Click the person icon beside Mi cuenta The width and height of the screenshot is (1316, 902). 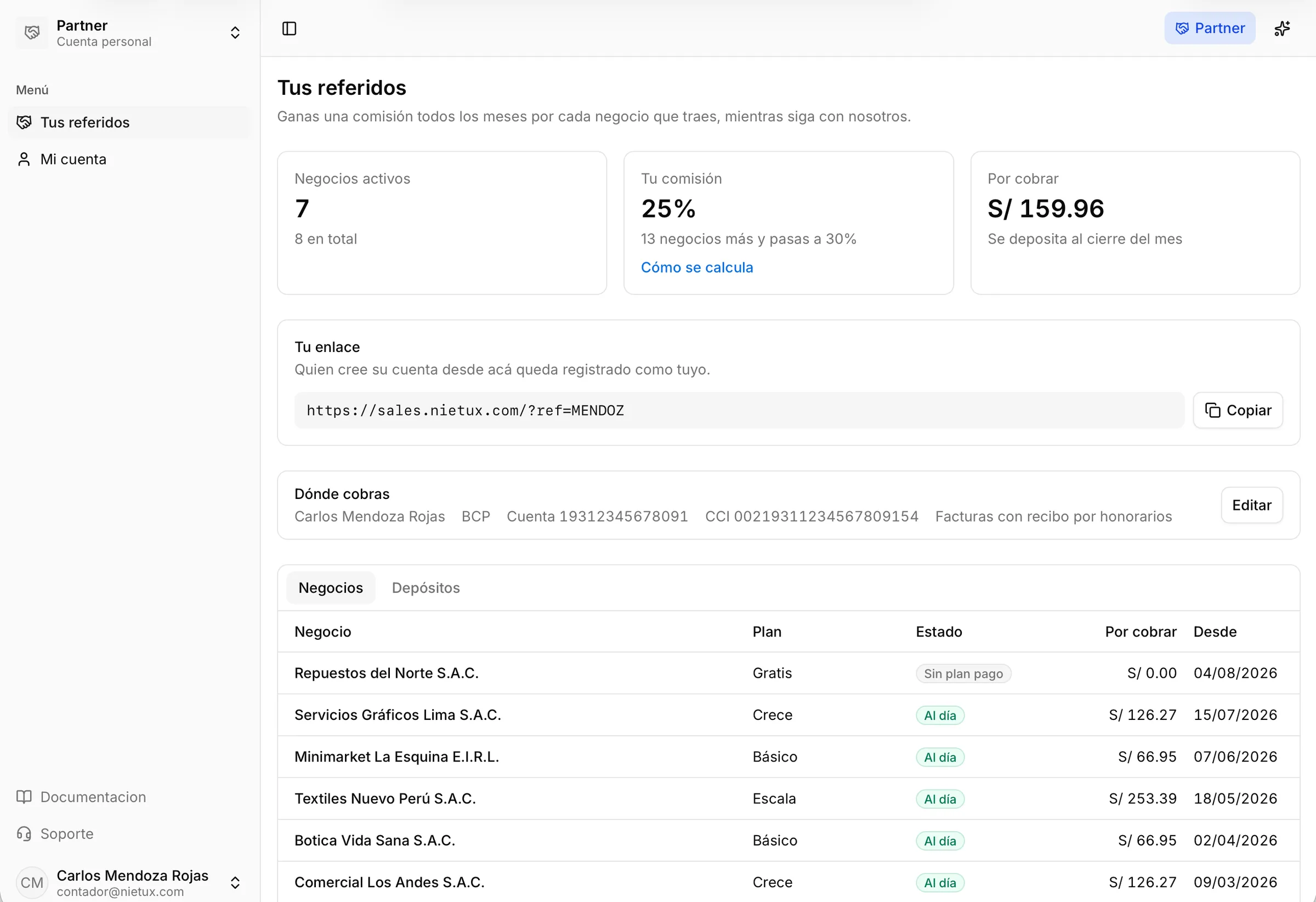(x=24, y=159)
